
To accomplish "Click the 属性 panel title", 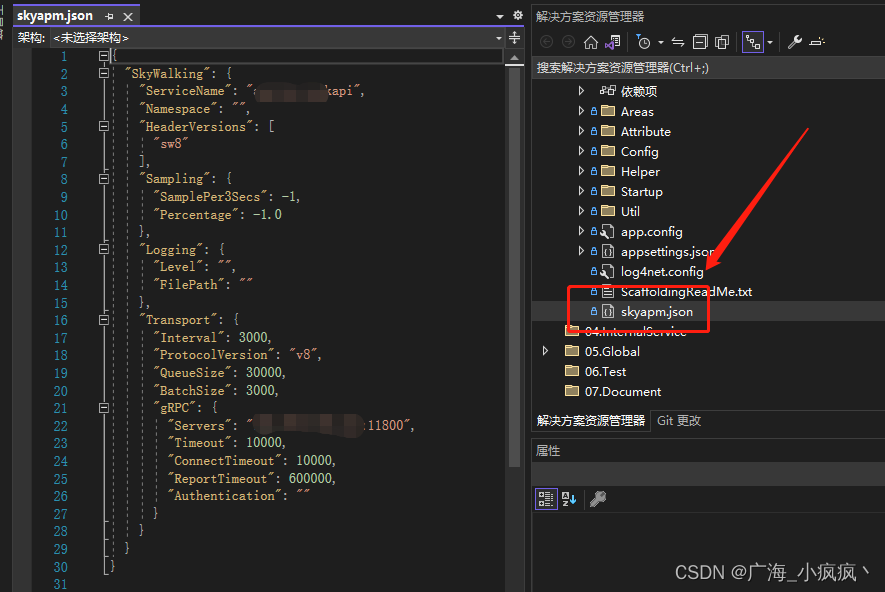I will [x=547, y=451].
